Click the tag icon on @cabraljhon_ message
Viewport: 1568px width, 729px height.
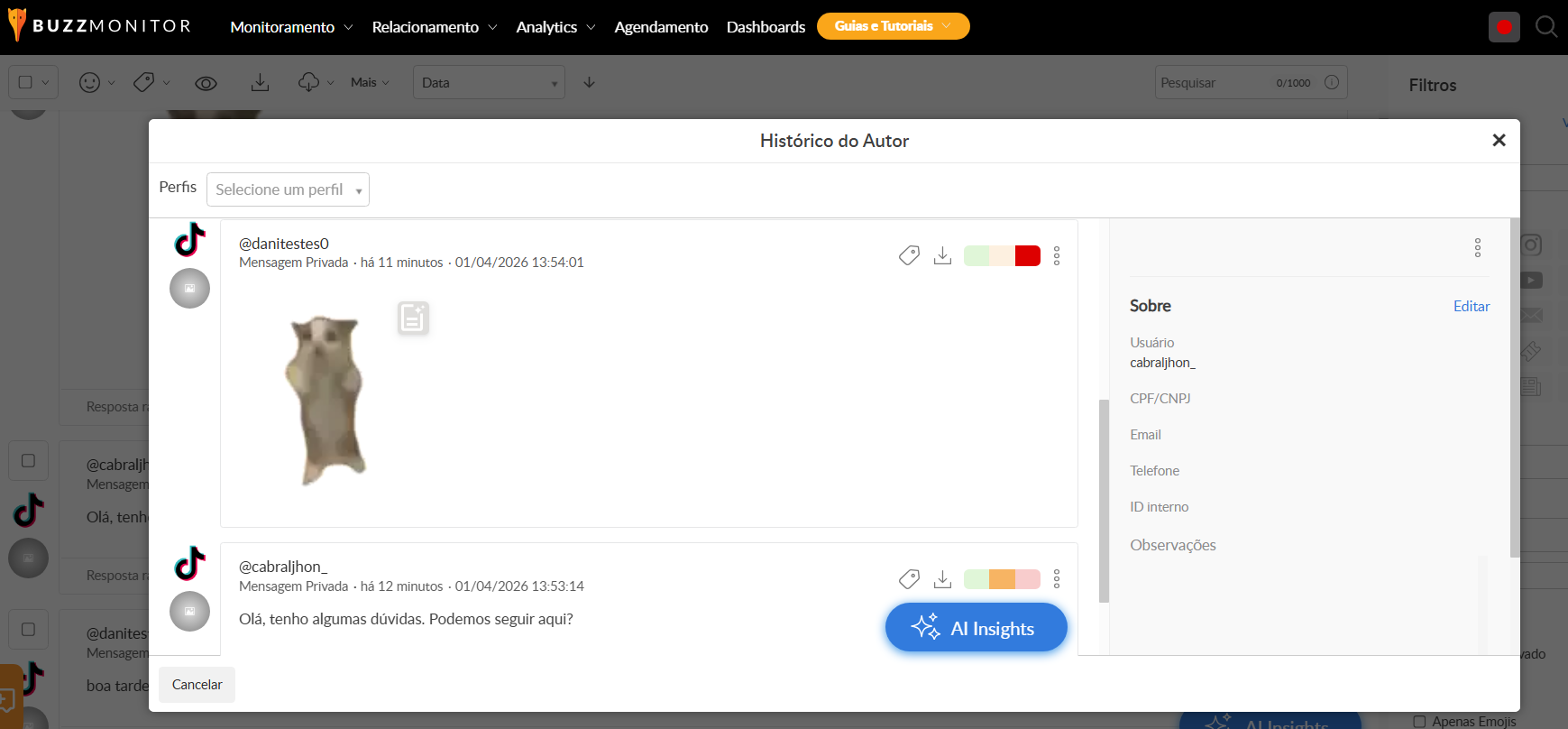point(909,578)
